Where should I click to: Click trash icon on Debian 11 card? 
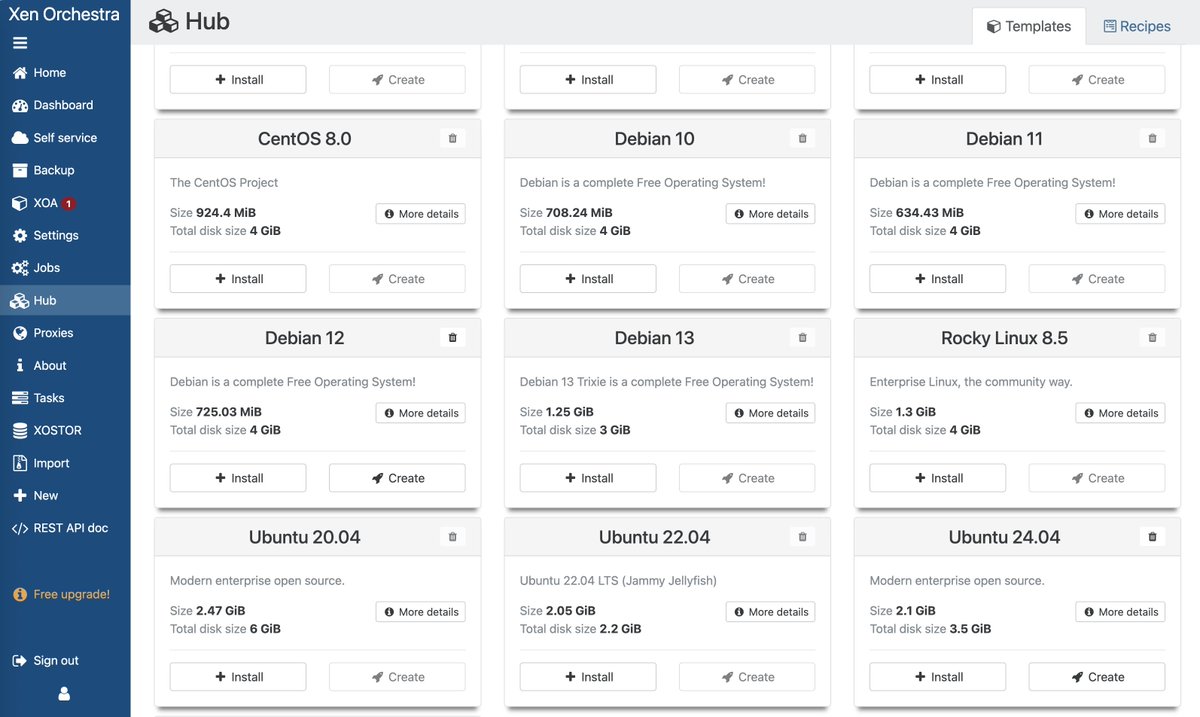coord(1152,139)
